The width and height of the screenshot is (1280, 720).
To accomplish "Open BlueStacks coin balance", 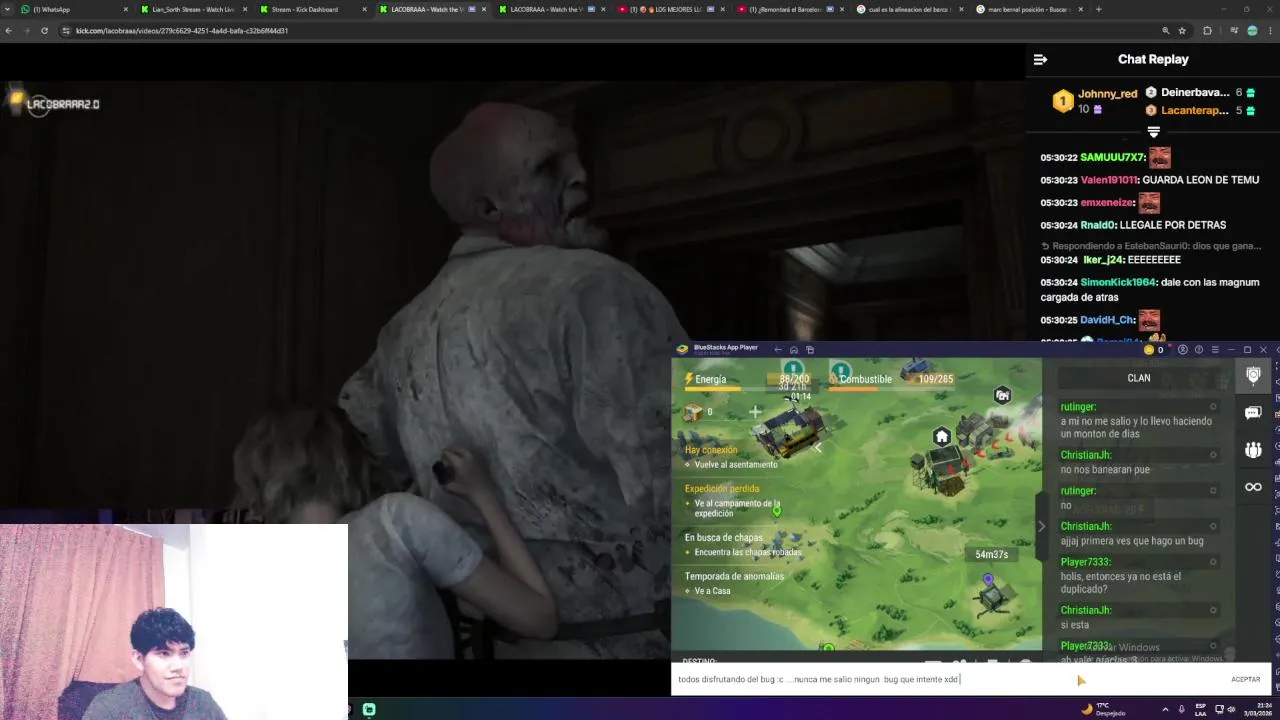I will 1153,350.
